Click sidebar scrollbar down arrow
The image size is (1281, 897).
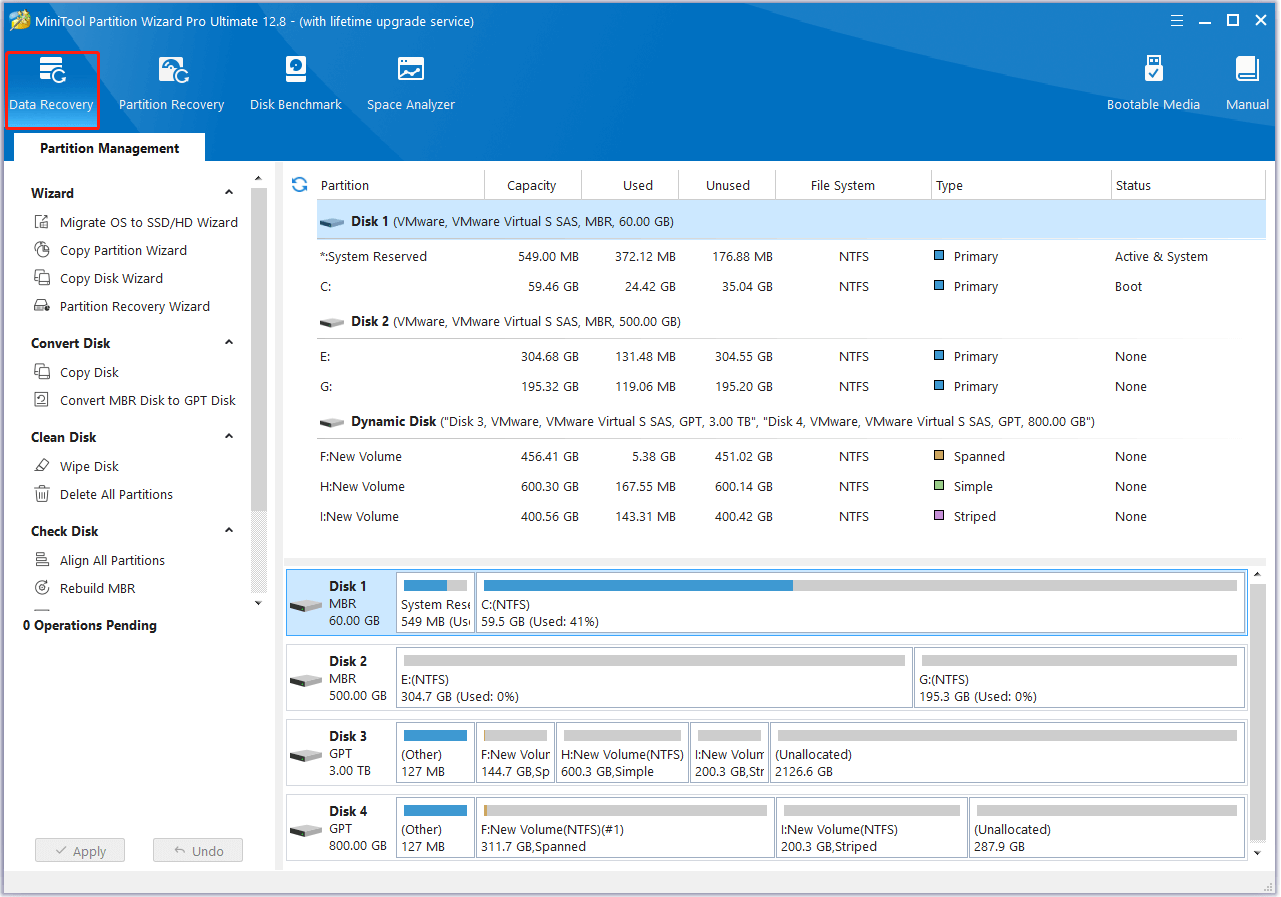259,603
